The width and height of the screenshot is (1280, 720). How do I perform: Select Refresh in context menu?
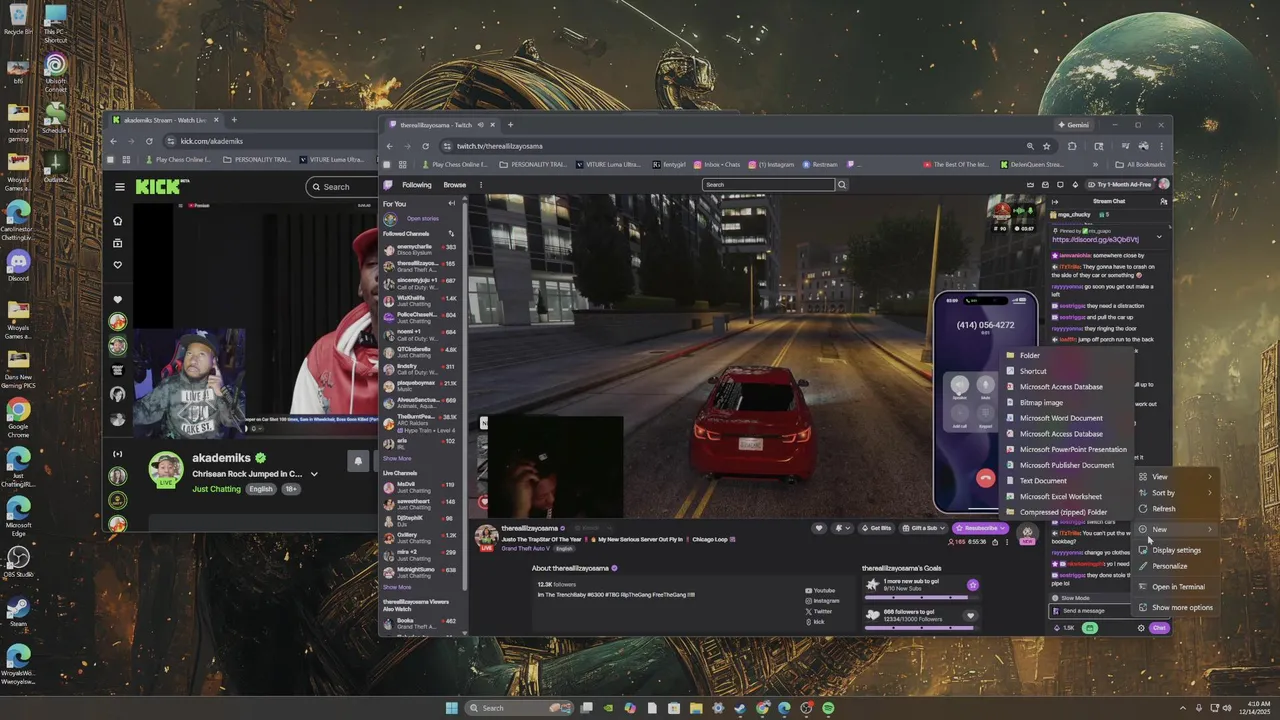1176,509
